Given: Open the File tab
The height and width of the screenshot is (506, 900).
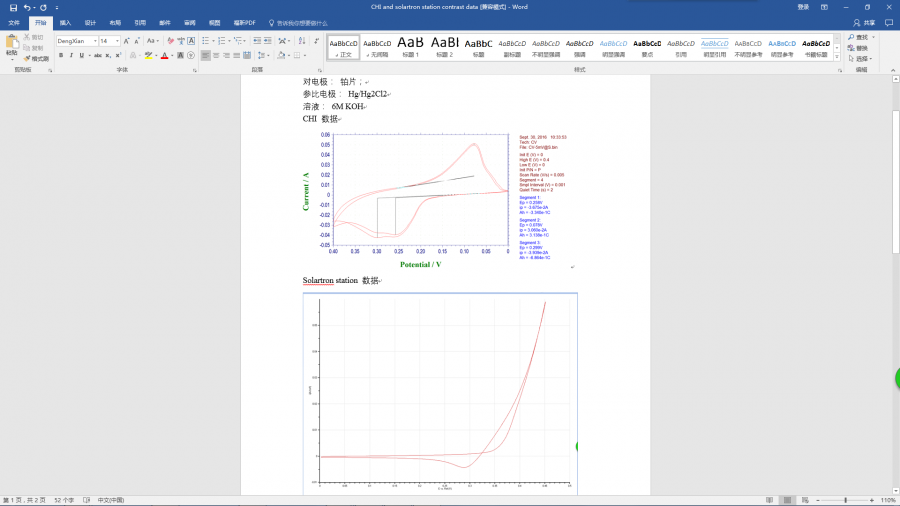Looking at the screenshot, I should click(x=14, y=23).
